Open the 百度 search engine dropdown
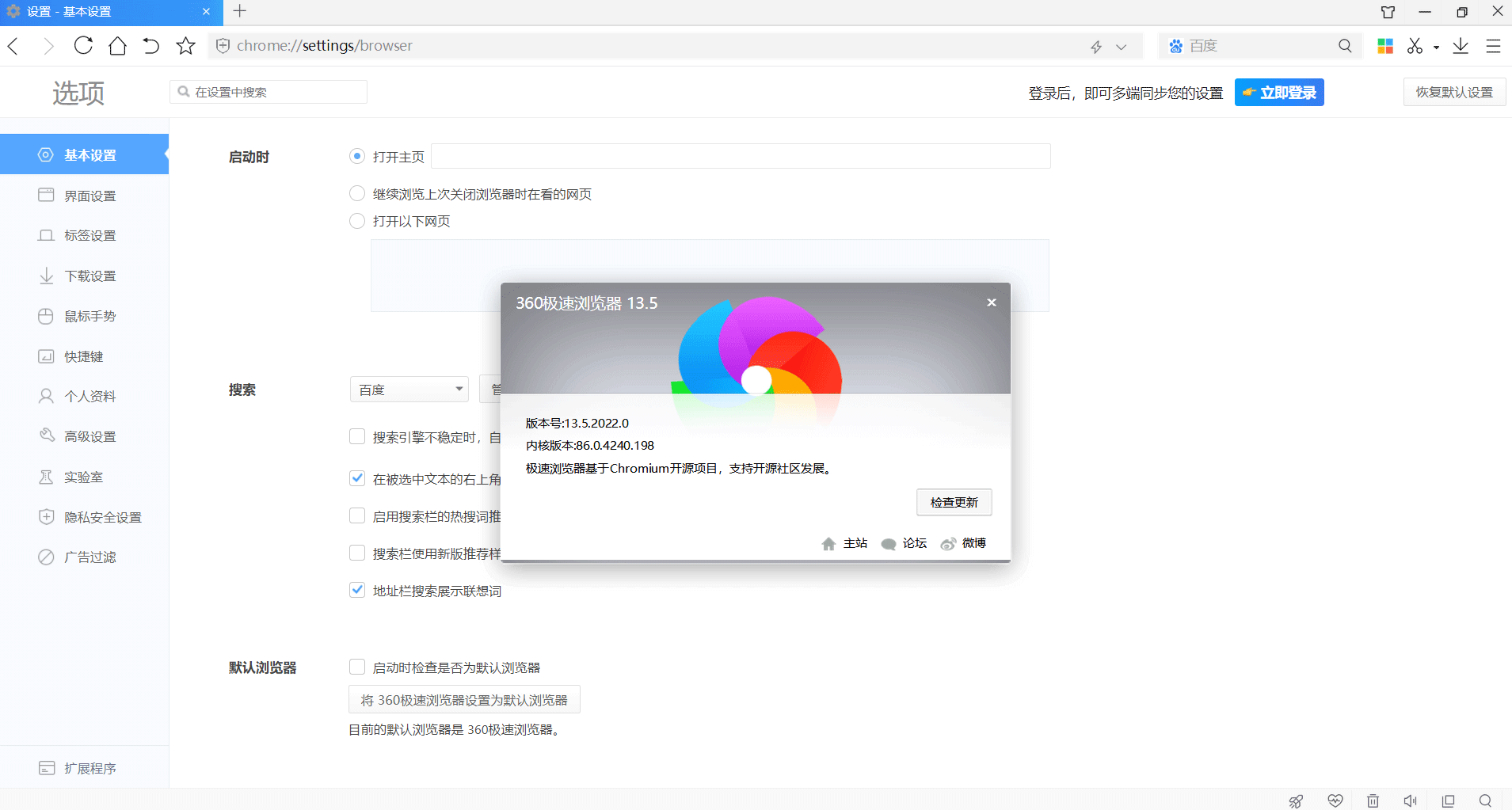This screenshot has width=1512, height=810. click(409, 390)
